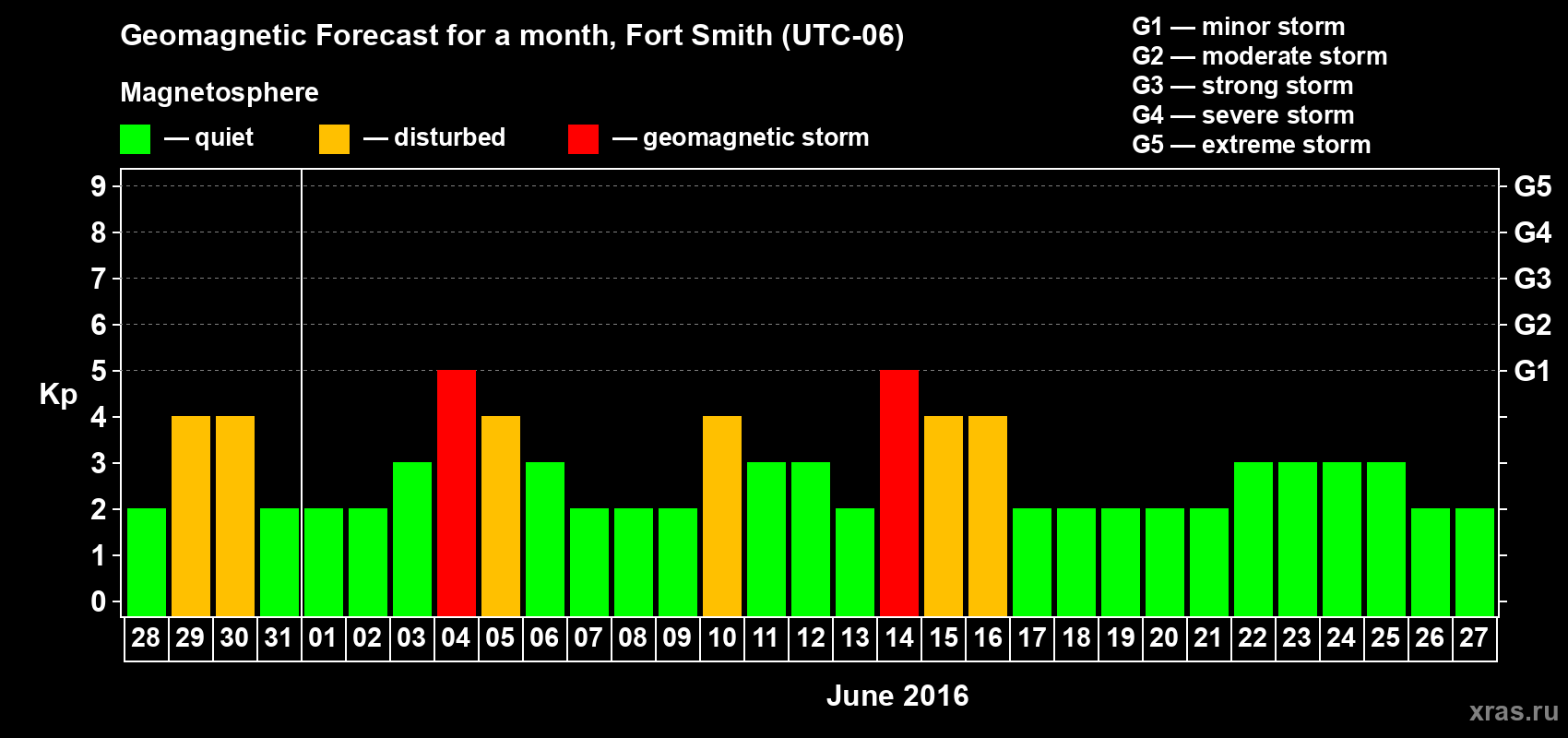
Task: Click the date label 14
Action: coord(899,637)
